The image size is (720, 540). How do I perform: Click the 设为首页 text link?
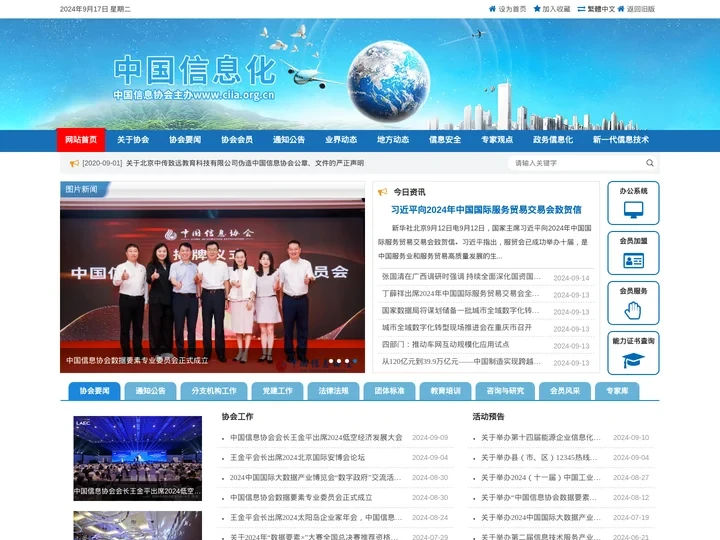click(512, 9)
